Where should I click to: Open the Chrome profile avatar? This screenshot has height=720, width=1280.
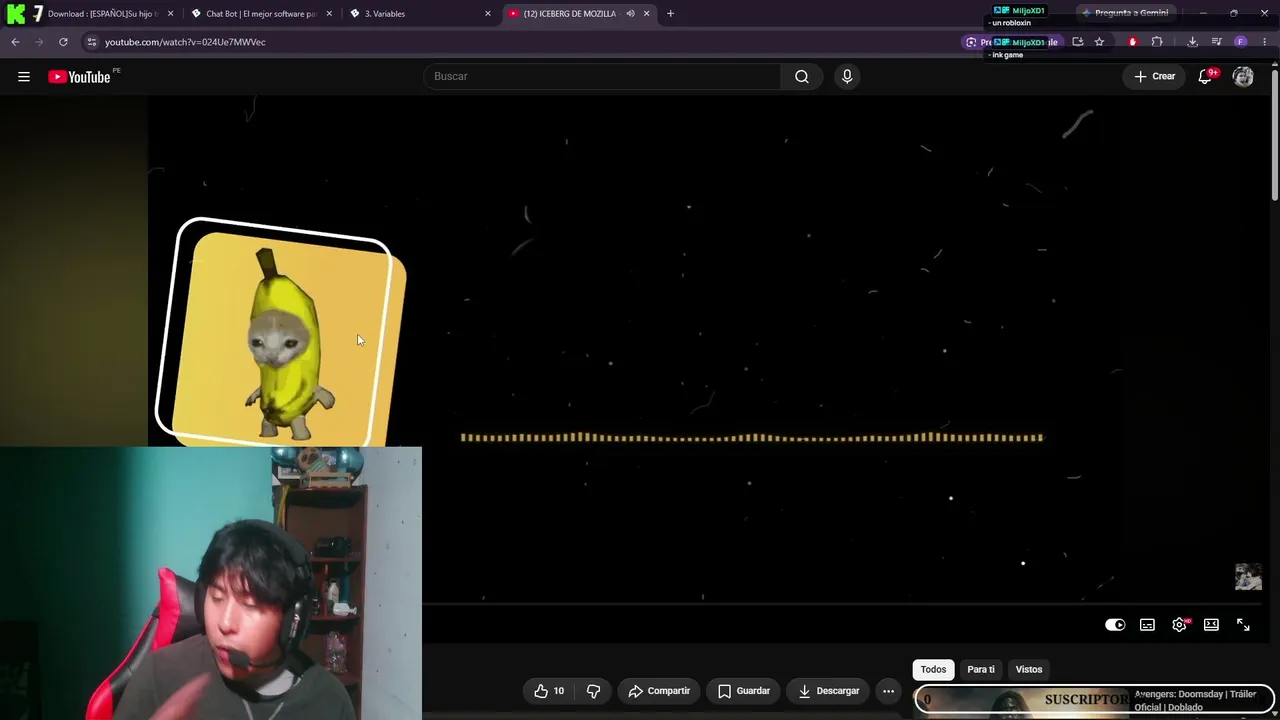coord(1241,42)
